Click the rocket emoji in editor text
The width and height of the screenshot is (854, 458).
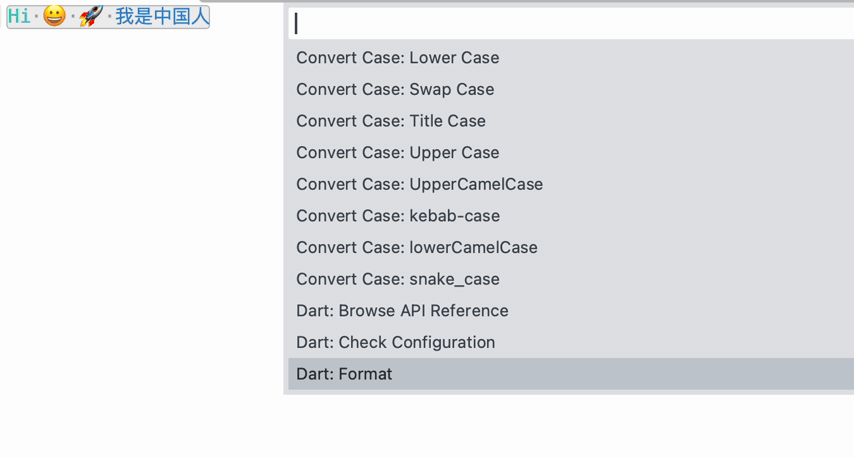point(91,16)
